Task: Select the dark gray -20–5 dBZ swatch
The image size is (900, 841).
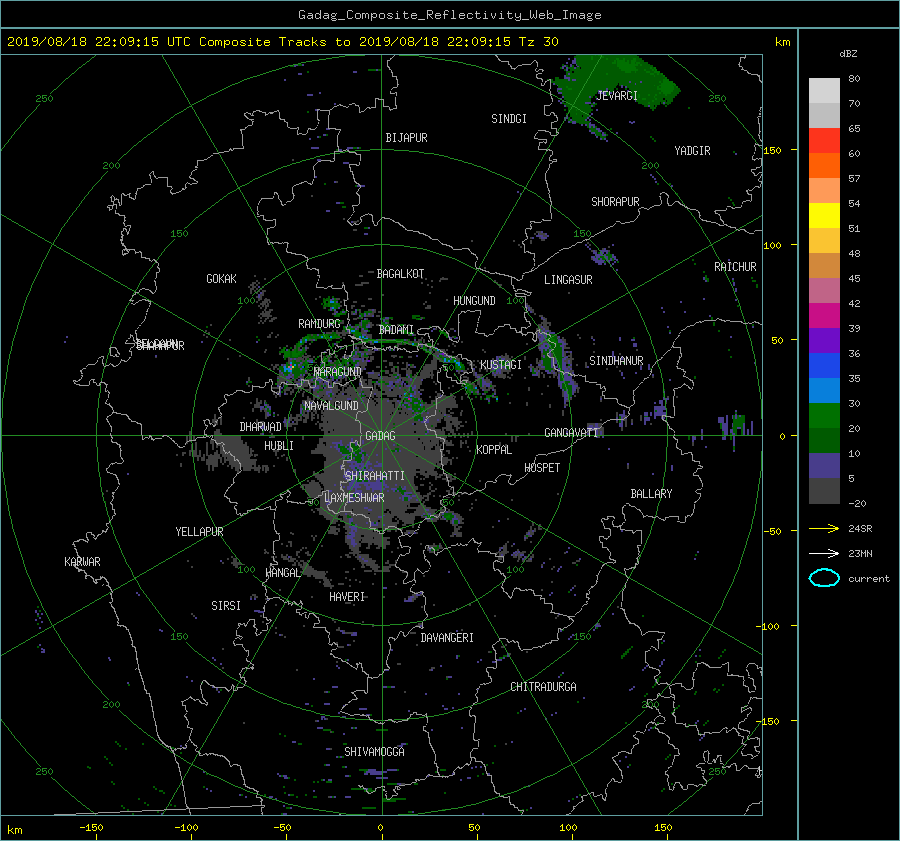Action: [x=824, y=491]
